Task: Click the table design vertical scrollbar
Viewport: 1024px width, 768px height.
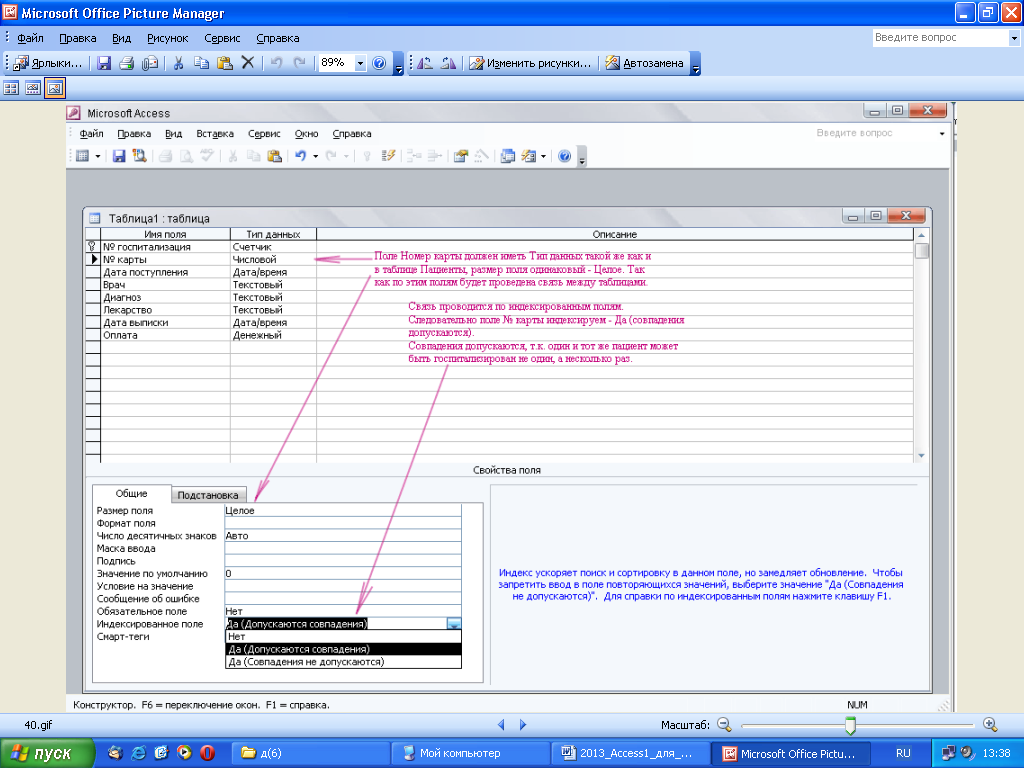Action: point(921,345)
